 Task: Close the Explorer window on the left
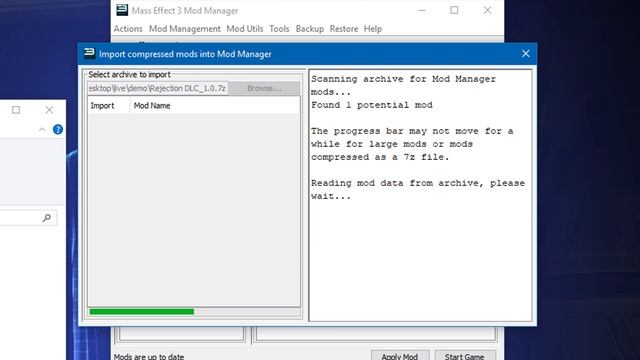(49, 110)
